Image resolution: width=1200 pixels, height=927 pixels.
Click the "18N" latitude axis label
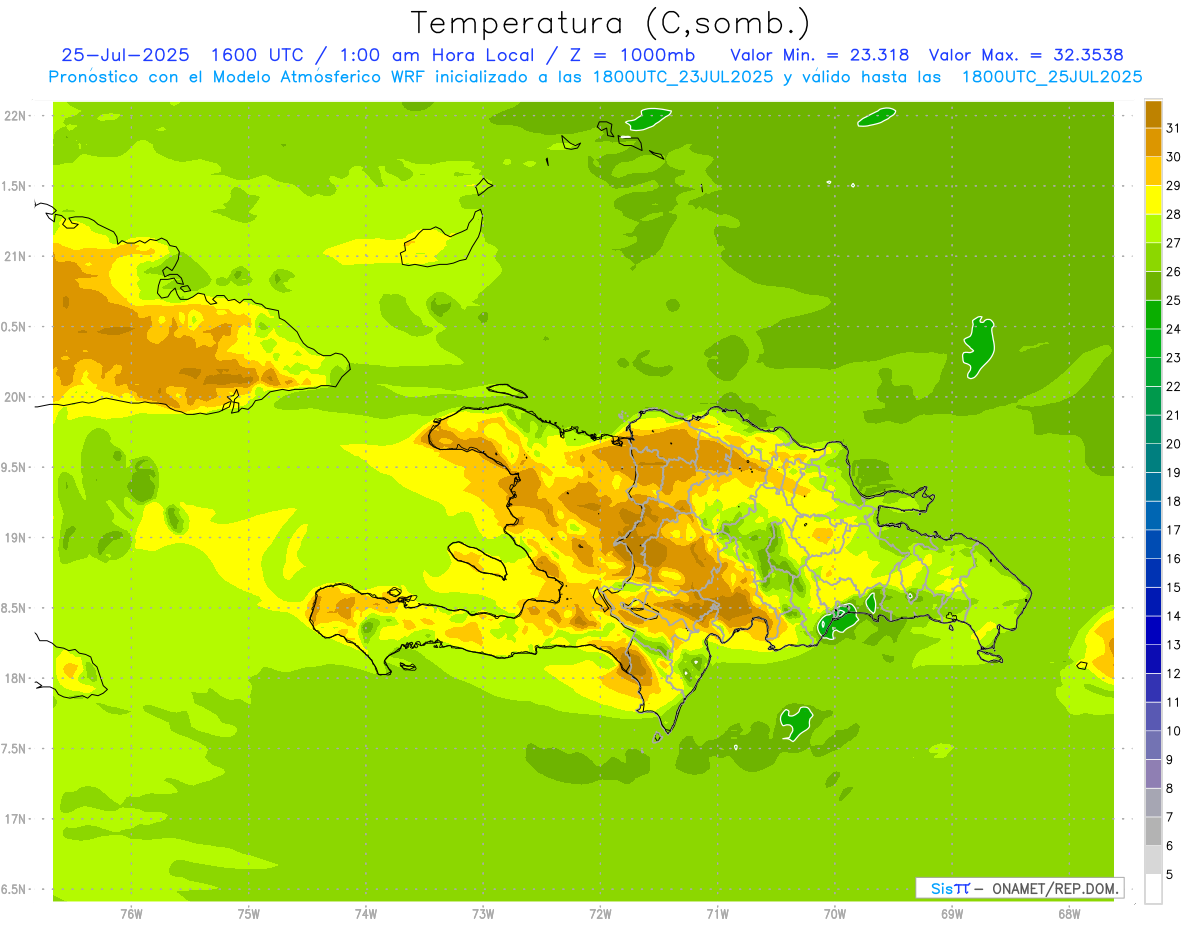15,678
